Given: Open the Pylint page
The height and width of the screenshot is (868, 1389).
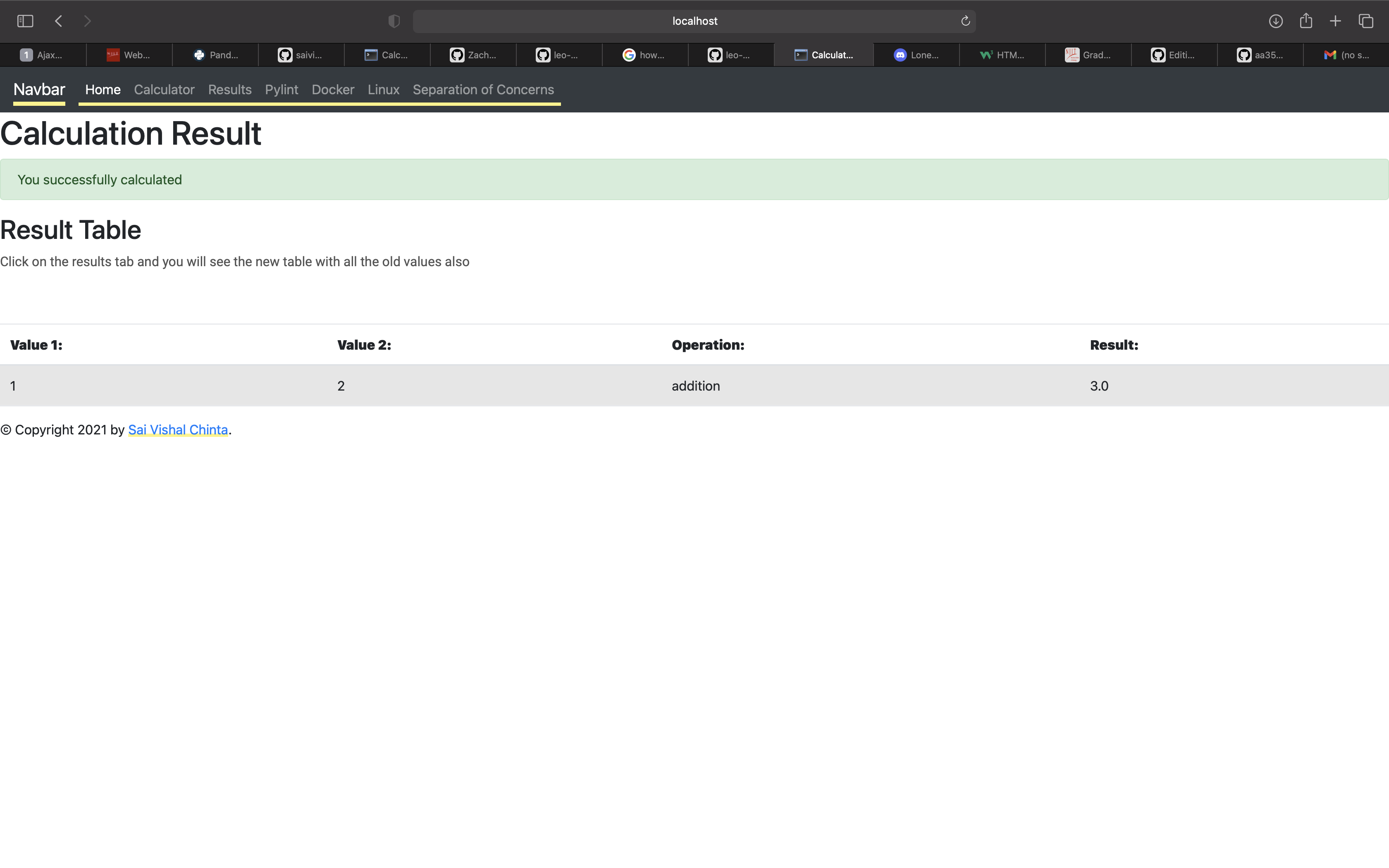Looking at the screenshot, I should coord(281,90).
